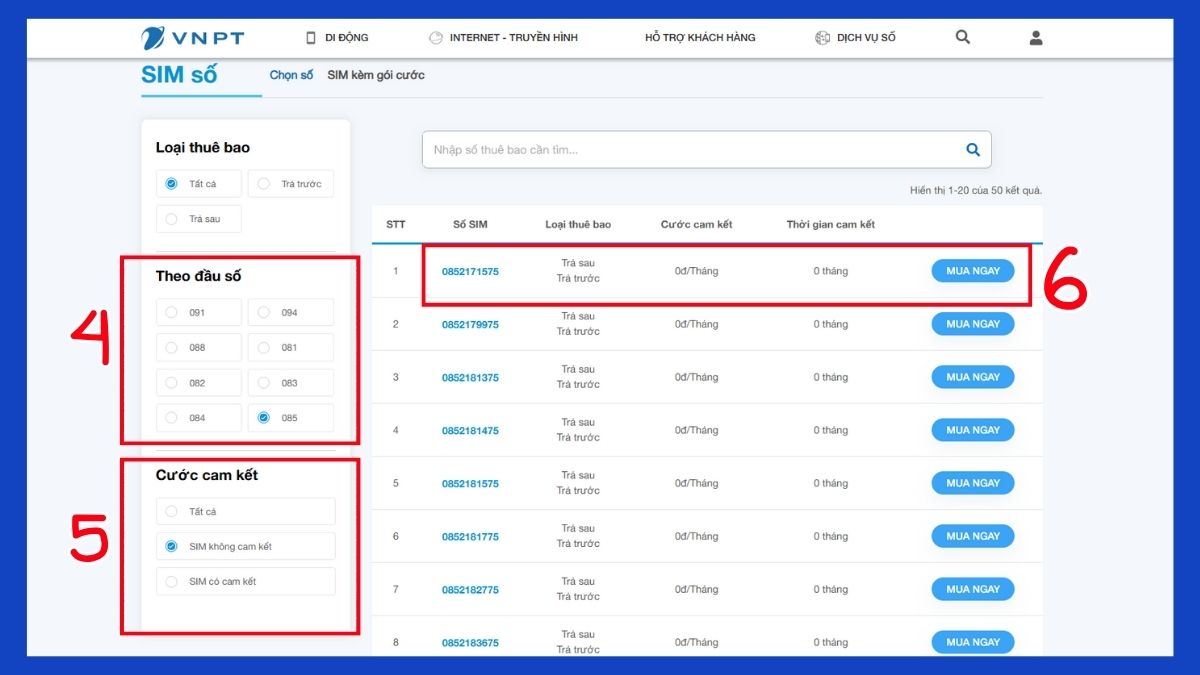Choose the 091 number prefix
The width and height of the screenshot is (1200, 675).
(198, 313)
